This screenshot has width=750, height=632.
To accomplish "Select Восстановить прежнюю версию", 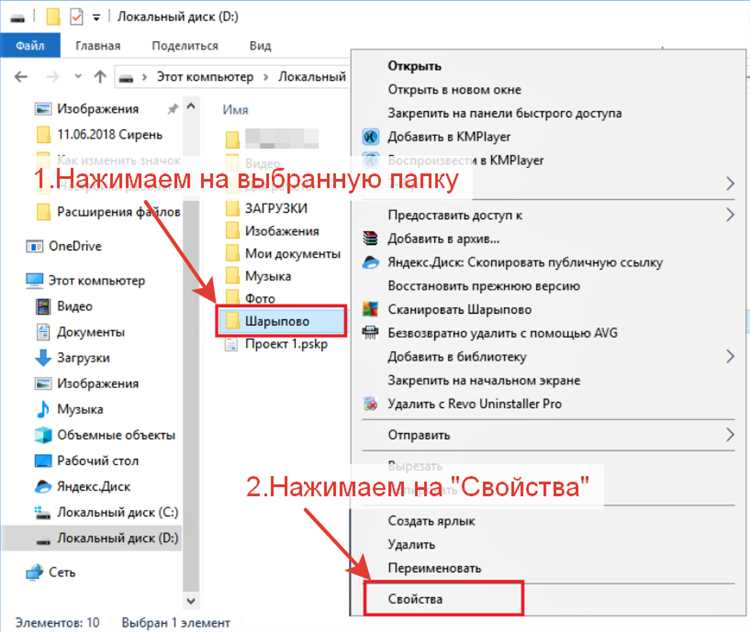I will coord(549,286).
